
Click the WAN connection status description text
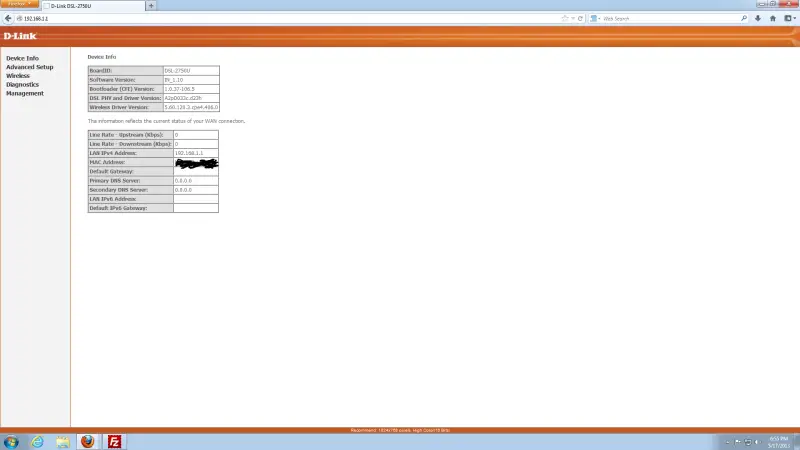click(x=166, y=121)
